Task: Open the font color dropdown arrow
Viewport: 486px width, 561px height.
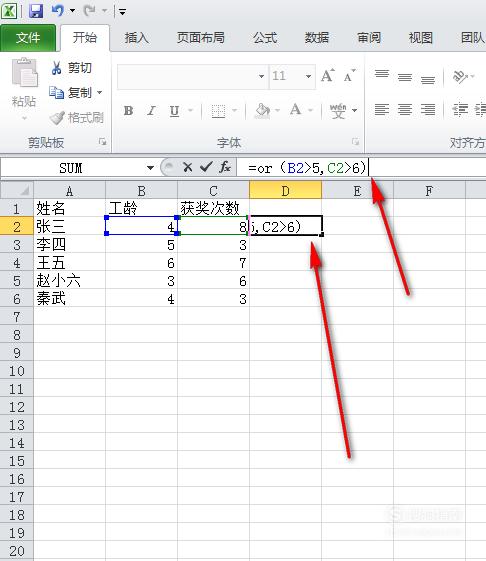Action: (x=310, y=111)
